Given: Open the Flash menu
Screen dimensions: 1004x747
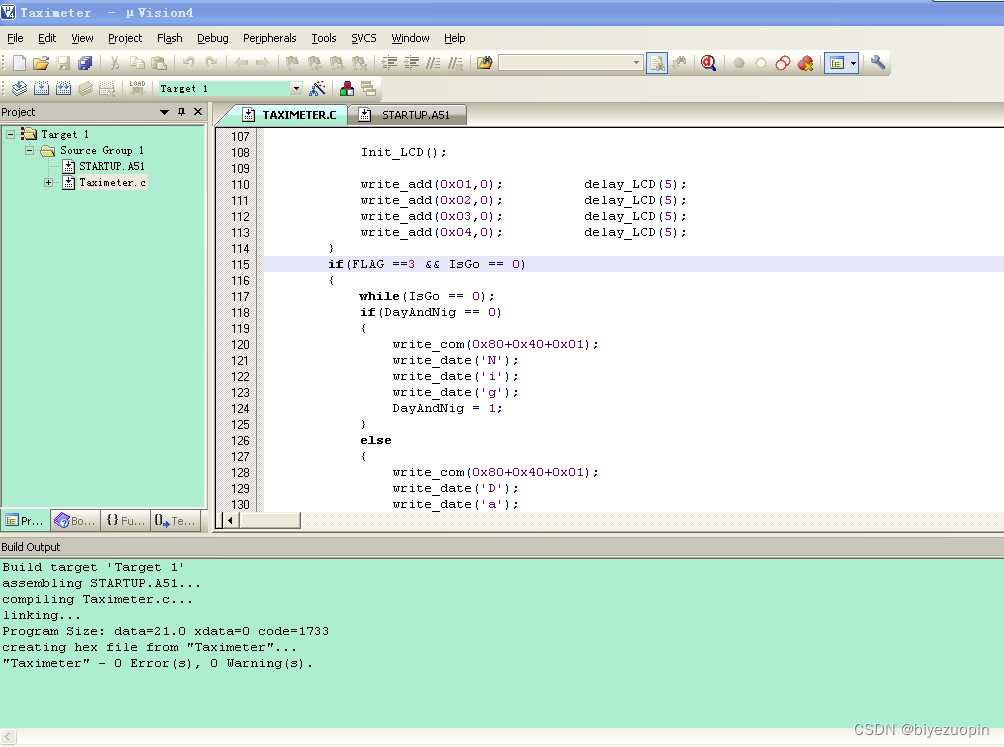Looking at the screenshot, I should click(x=170, y=38).
